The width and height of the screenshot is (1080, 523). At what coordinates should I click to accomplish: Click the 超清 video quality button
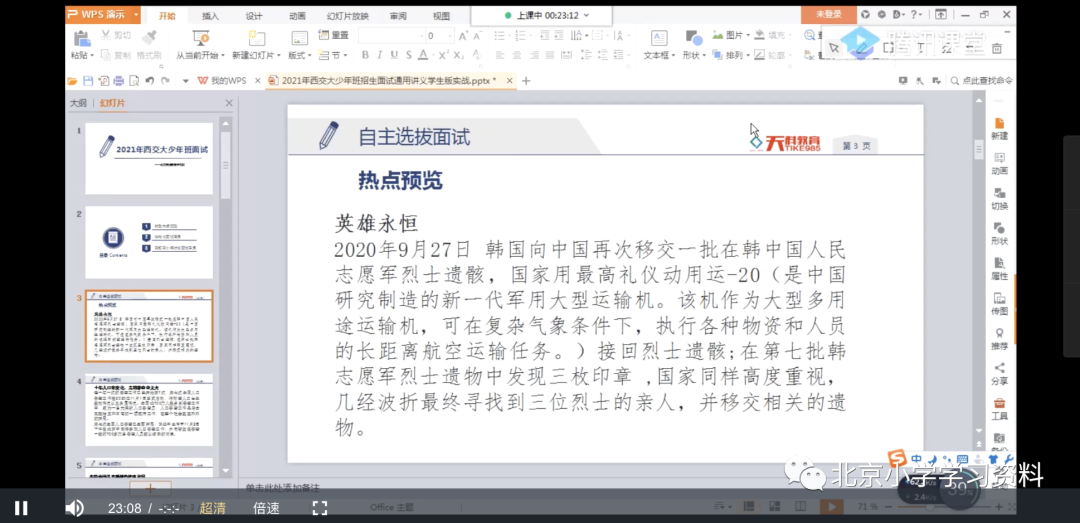[213, 509]
